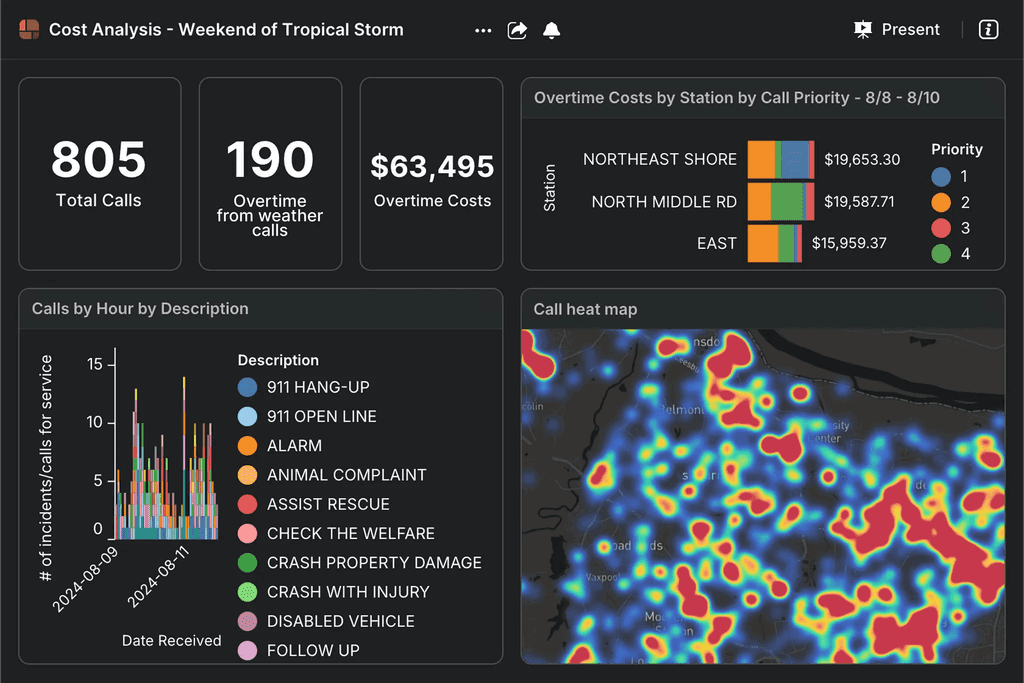Toggle Priority 1 blue legend swatch

(940, 177)
